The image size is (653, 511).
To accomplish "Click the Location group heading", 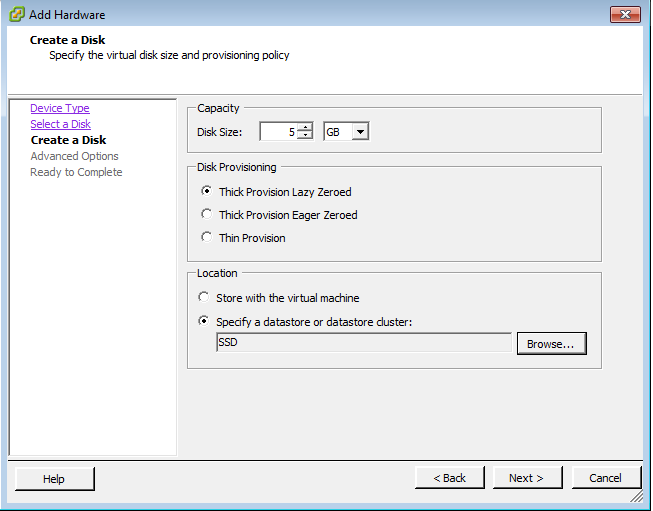I will coord(217,273).
